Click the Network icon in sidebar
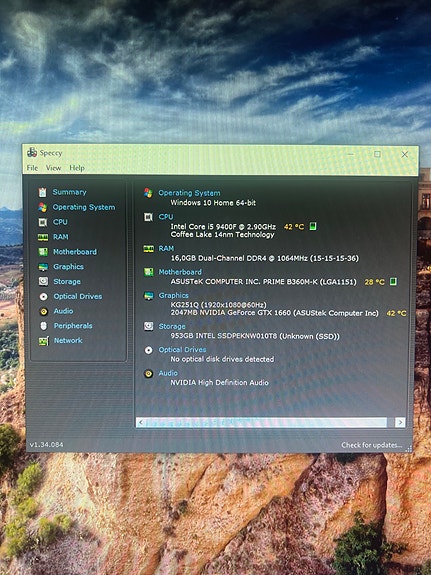Image resolution: width=431 pixels, height=575 pixels. (44, 341)
